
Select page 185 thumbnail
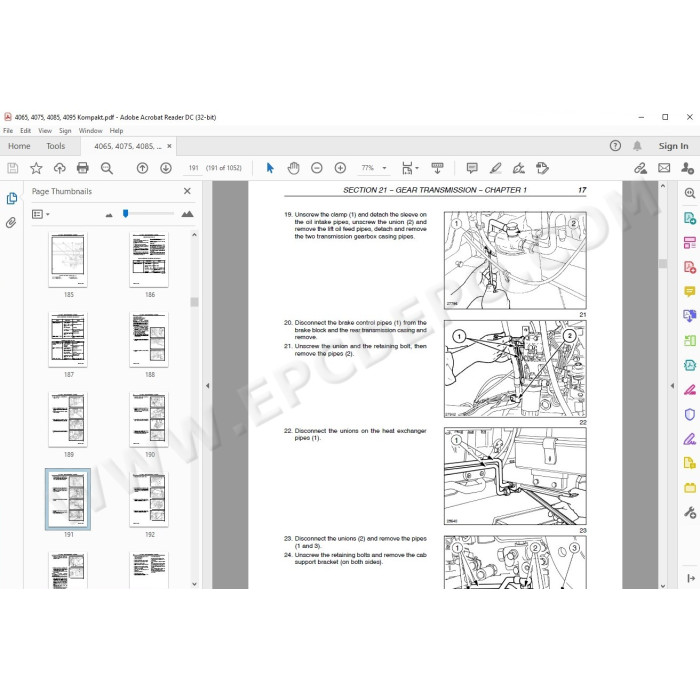coord(68,259)
